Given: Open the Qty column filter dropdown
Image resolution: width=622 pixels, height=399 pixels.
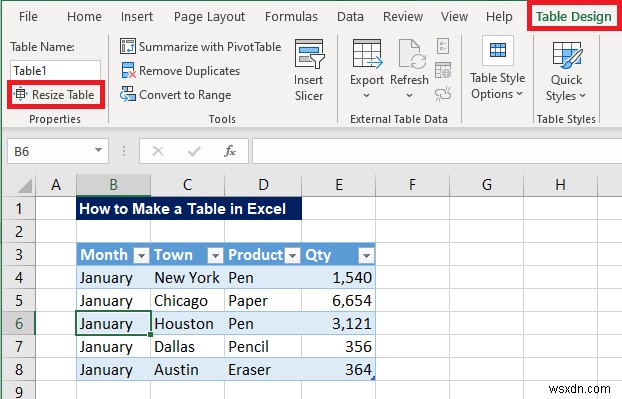Looking at the screenshot, I should pyautogui.click(x=366, y=256).
